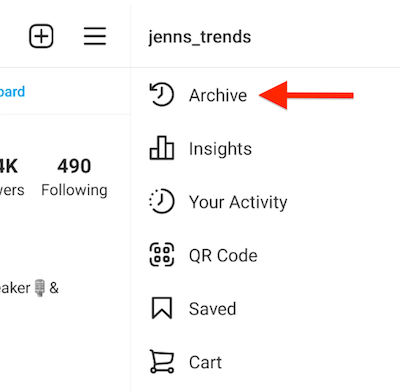
Task: Choose Your Activity menu entry
Action: tap(238, 202)
